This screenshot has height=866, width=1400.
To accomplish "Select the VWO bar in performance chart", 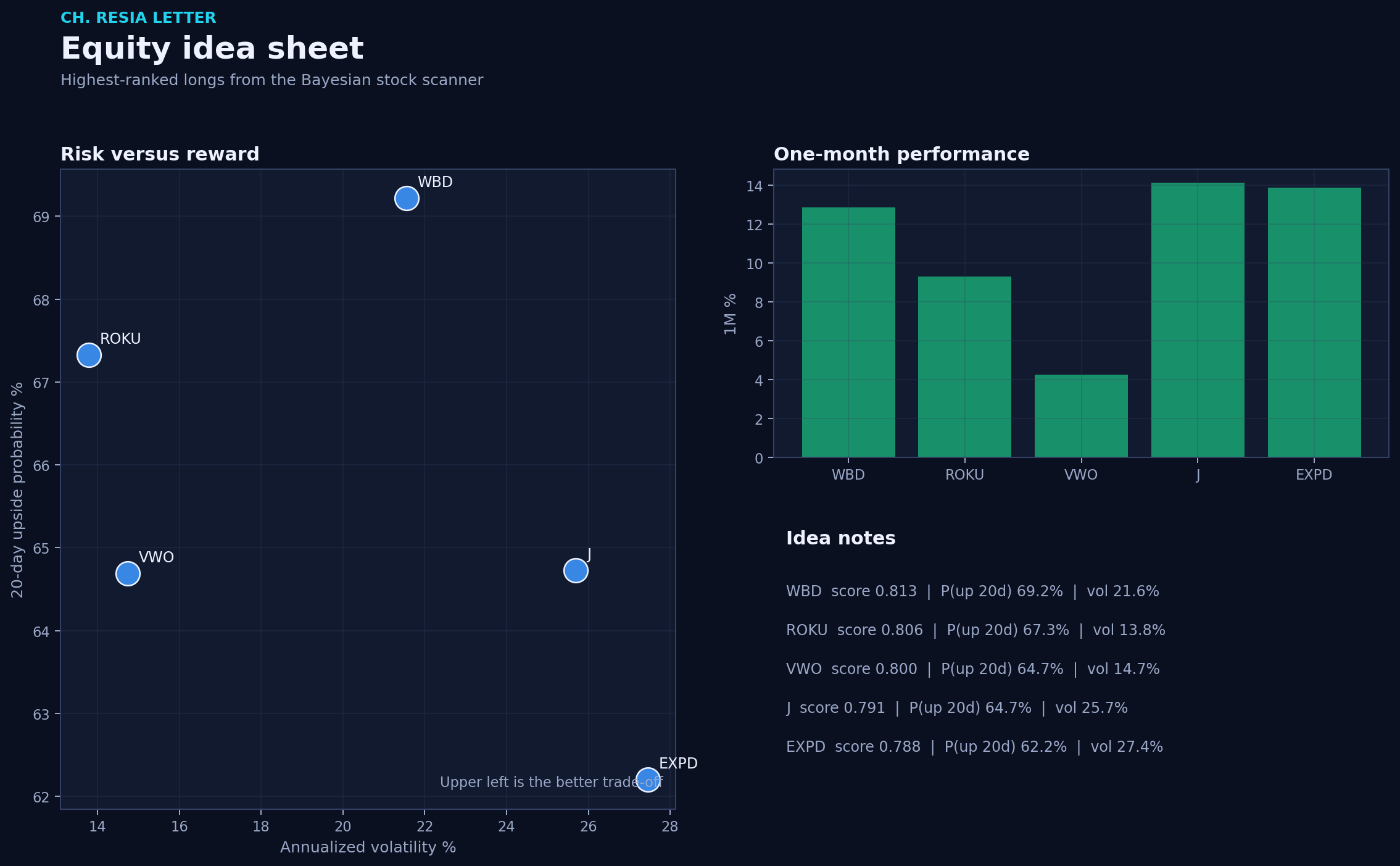I will click(x=1081, y=416).
